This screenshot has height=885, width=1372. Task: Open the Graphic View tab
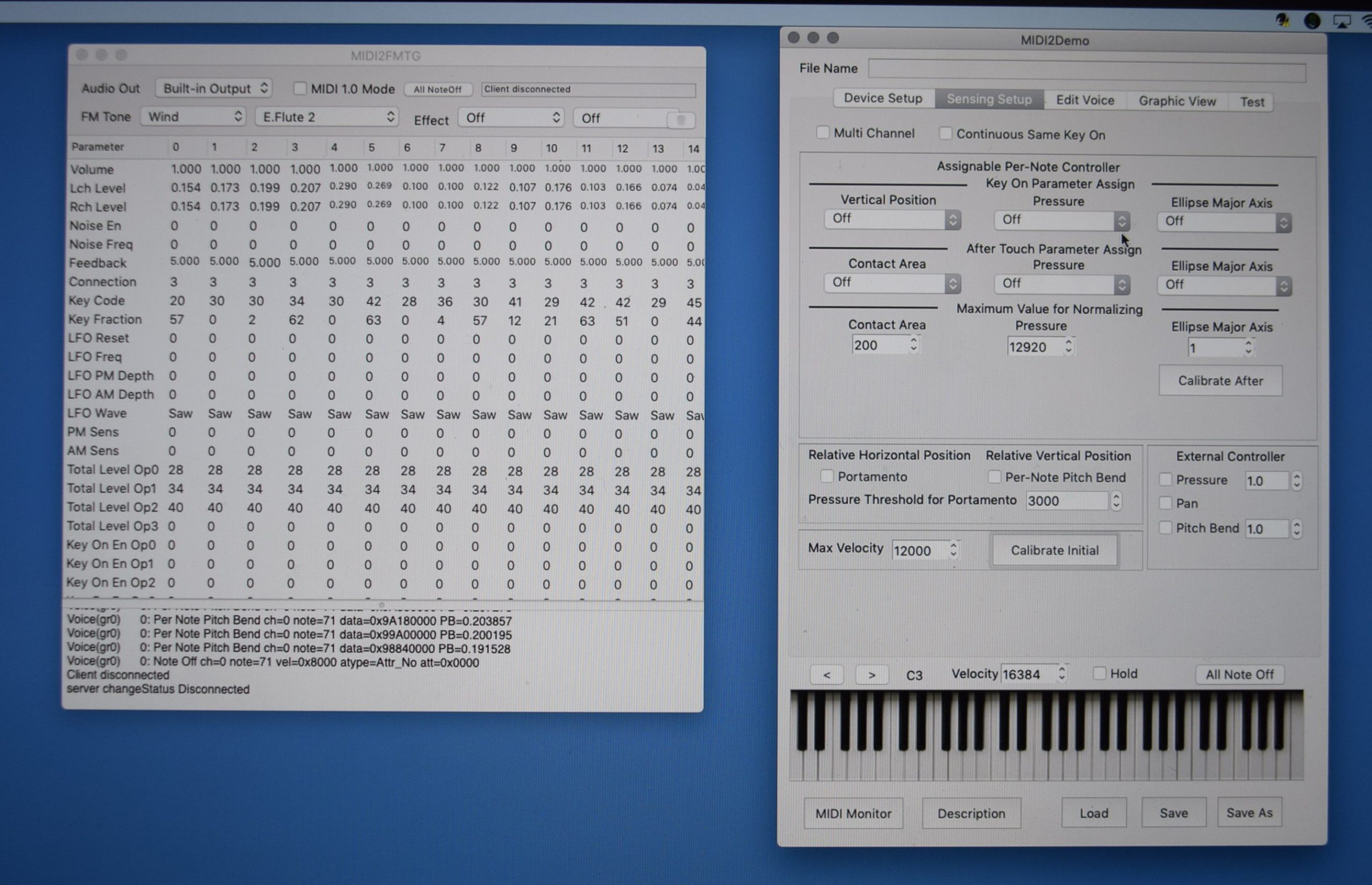(x=1177, y=101)
